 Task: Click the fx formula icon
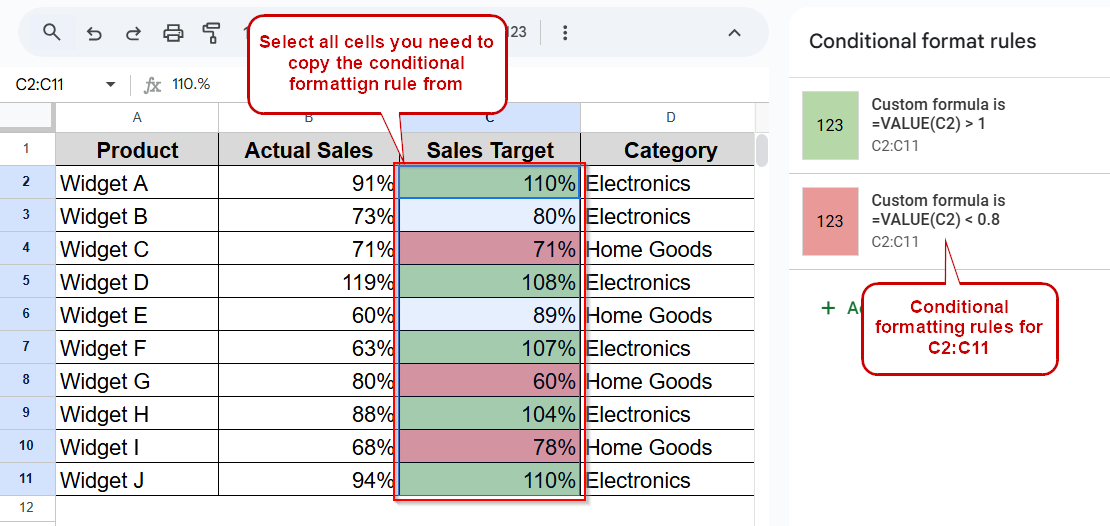152,85
